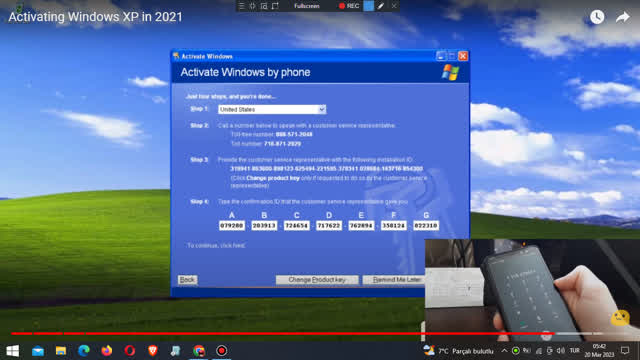
Task: Click the recorder crosshair target icon
Action: [x=252, y=6]
